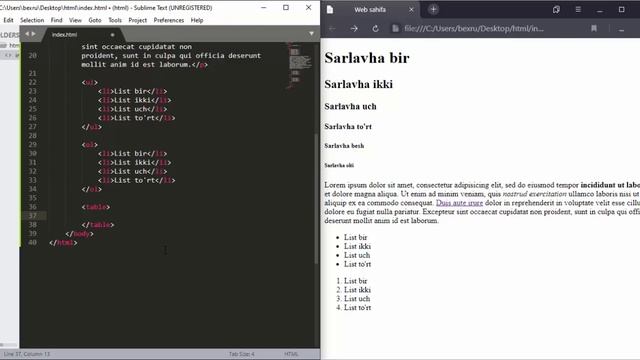Screen dimensions: 640x360
Task: Click the opening ul tag on line 22
Action: pyautogui.click(x=89, y=82)
